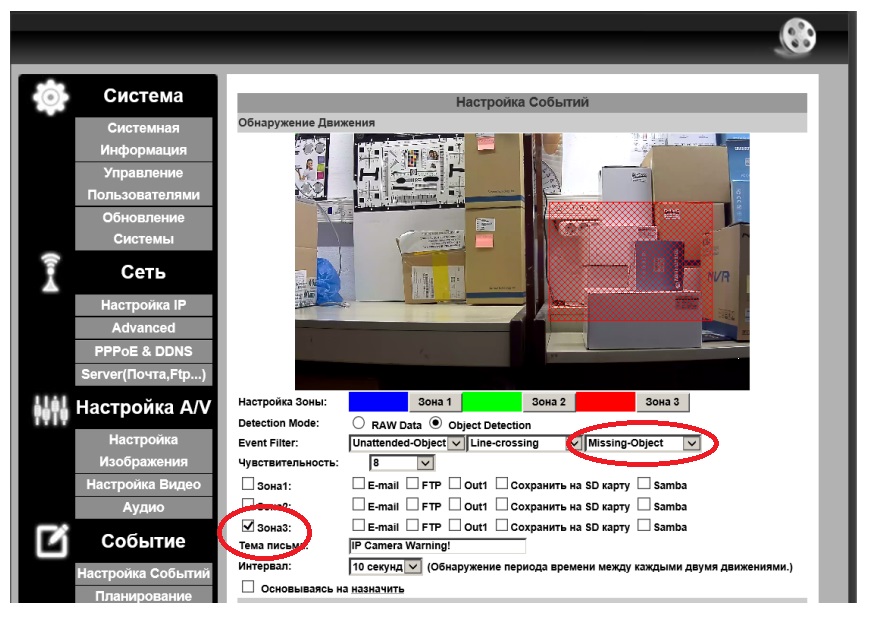This screenshot has height=617, width=871.
Task: Click the gear icon beside Система
Action: tap(51, 97)
